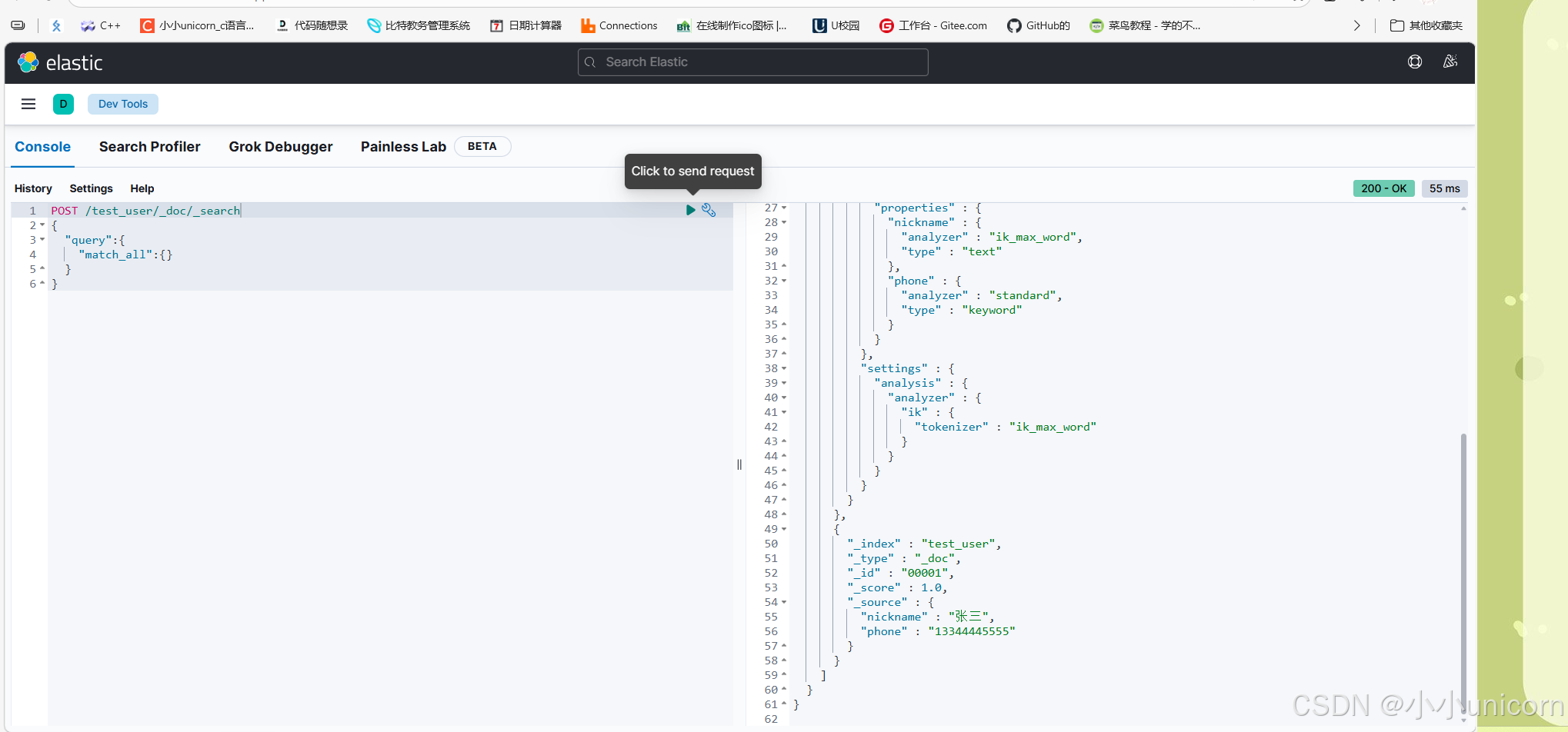Switch to the Painless Lab tab
Viewport: 1568px width, 732px height.
click(403, 147)
